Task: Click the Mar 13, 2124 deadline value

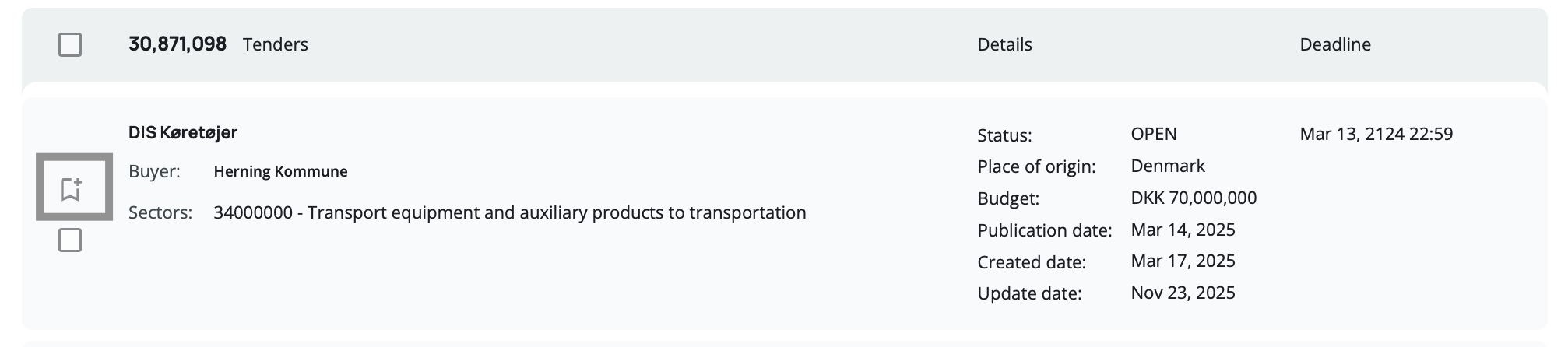Action: click(1376, 135)
